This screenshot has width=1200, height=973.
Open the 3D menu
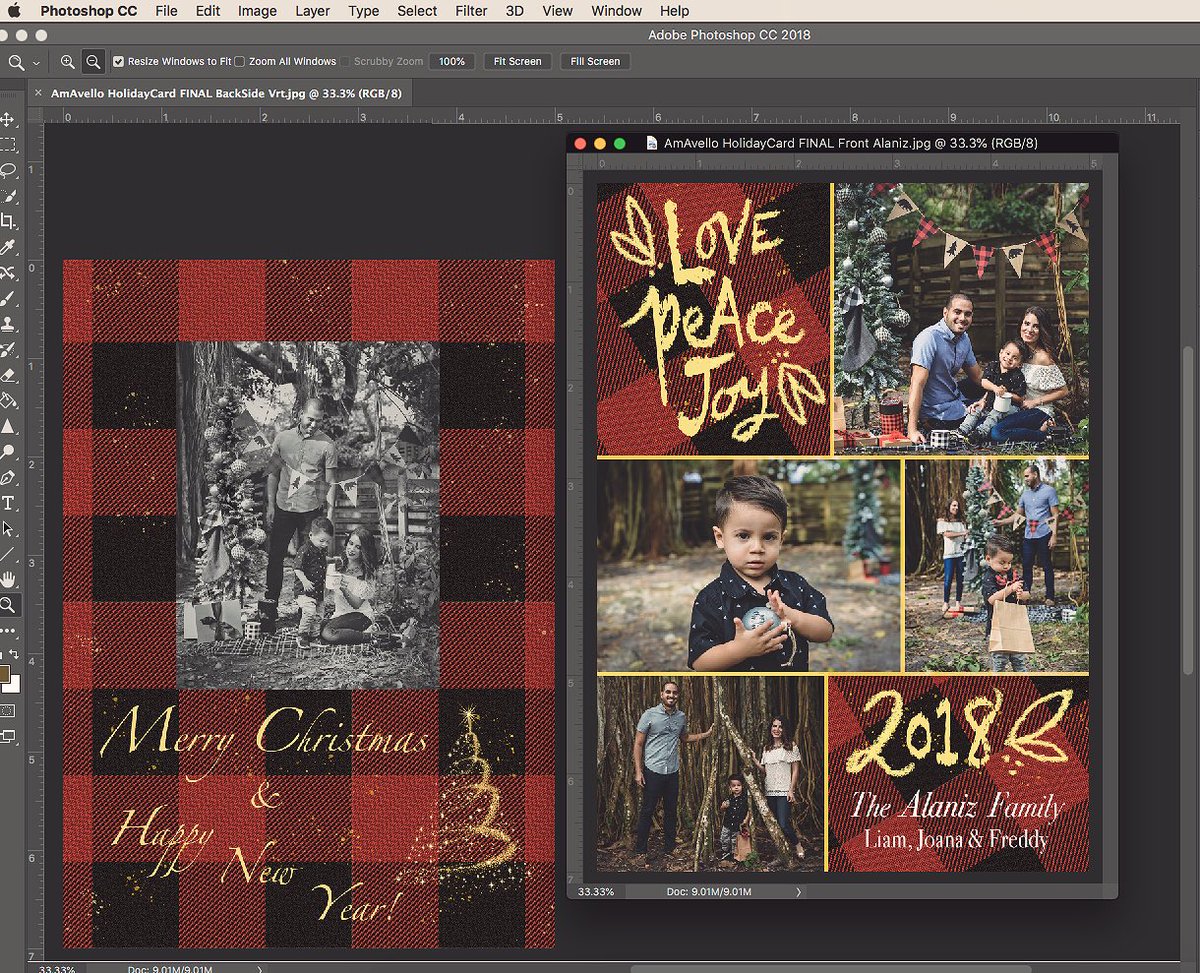click(514, 11)
